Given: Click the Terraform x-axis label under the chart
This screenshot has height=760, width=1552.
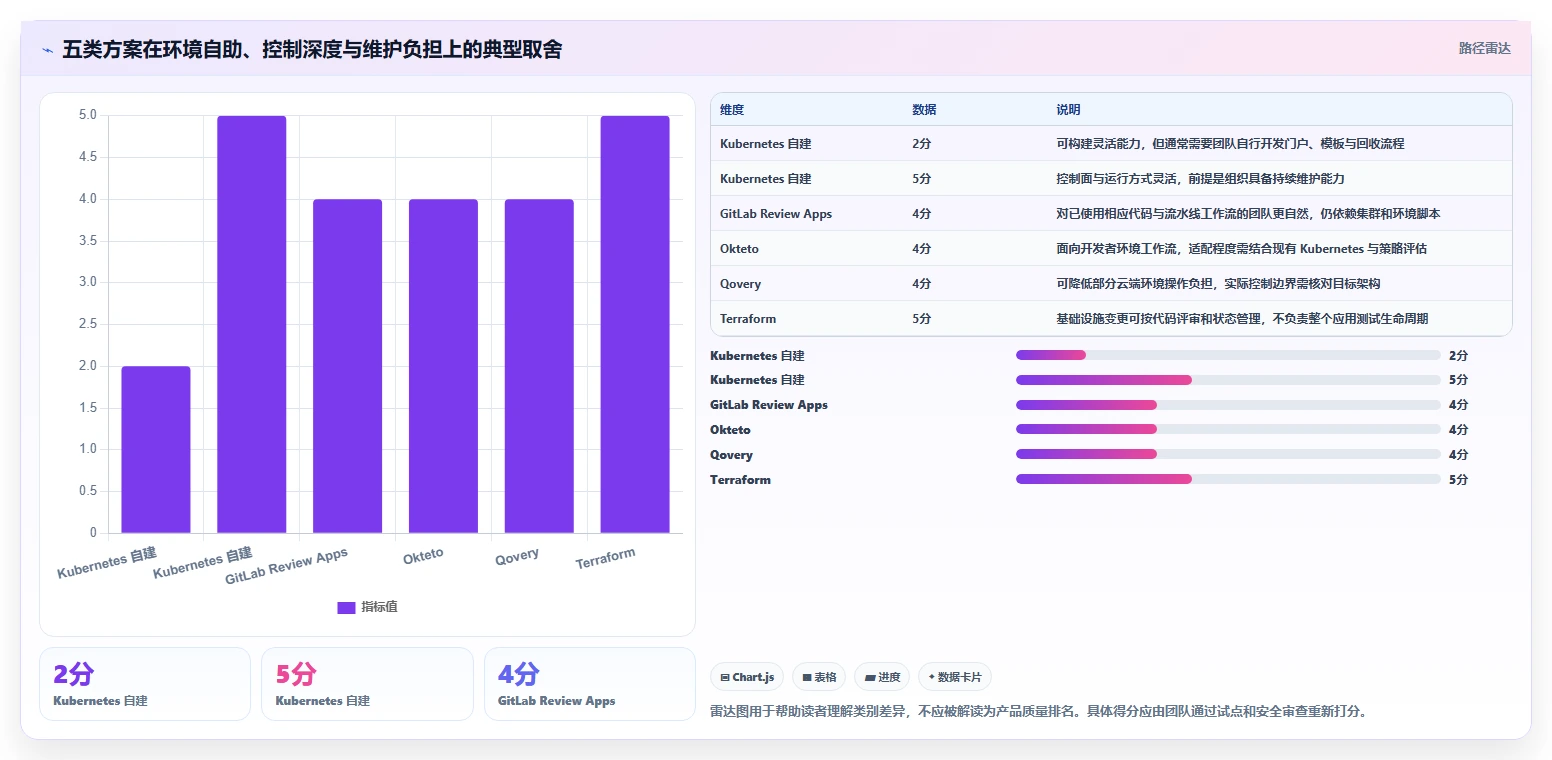Looking at the screenshot, I should tap(605, 559).
